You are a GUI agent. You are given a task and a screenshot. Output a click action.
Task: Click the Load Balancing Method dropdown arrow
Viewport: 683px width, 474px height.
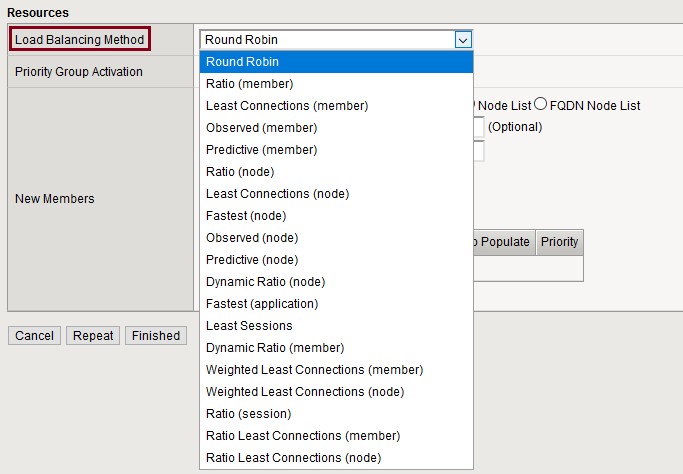pos(463,40)
